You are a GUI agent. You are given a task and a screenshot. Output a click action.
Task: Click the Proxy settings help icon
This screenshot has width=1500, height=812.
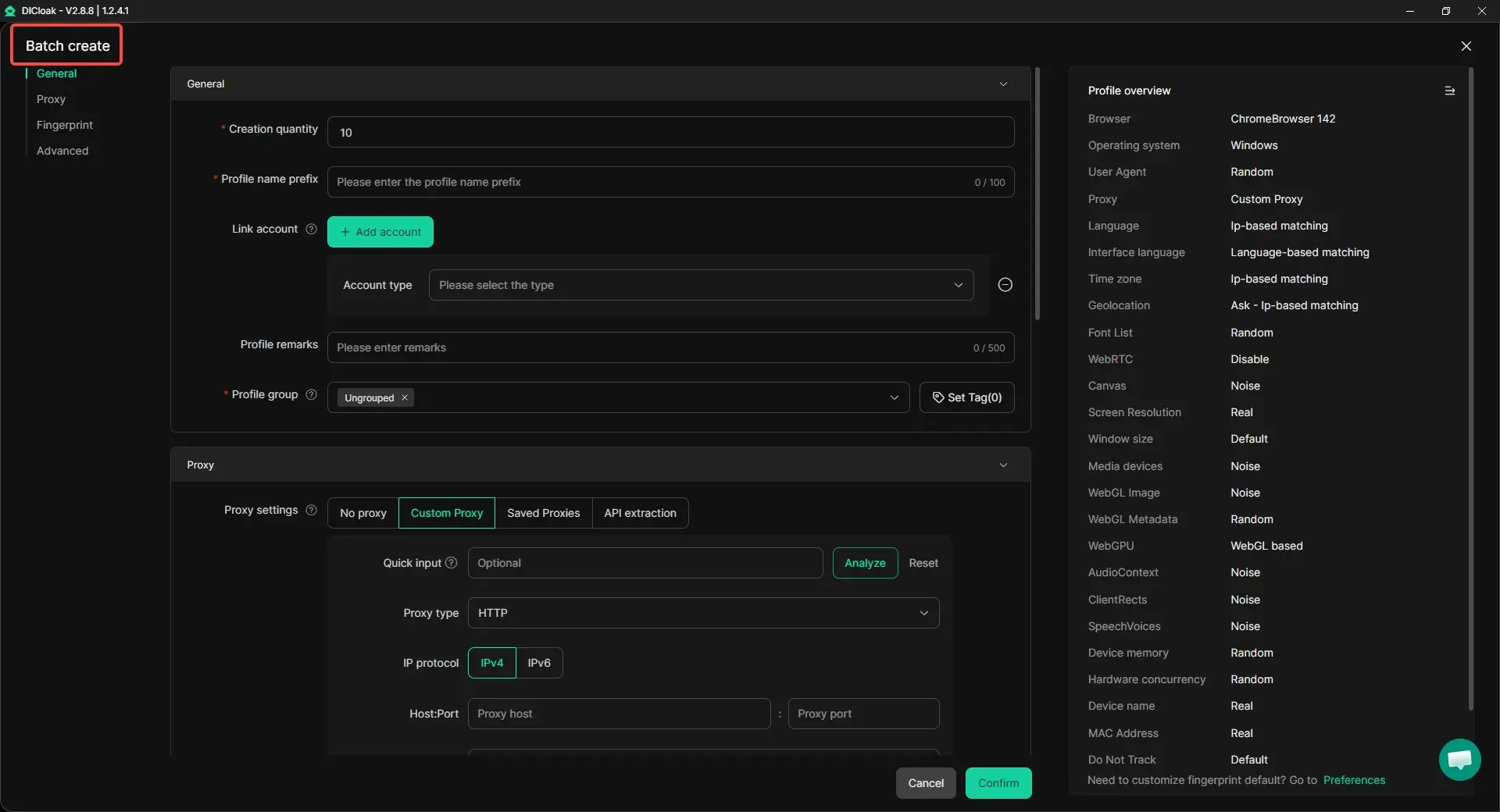tap(311, 510)
